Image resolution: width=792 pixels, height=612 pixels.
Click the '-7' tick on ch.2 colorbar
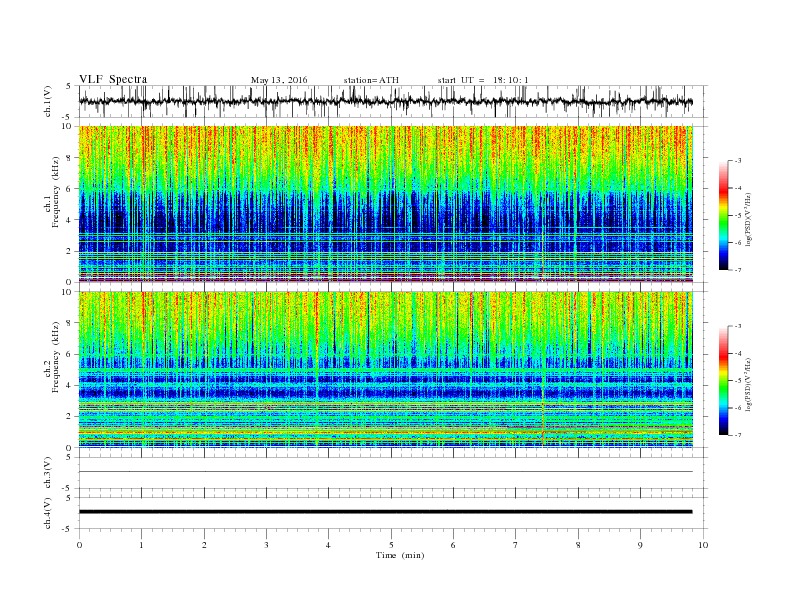click(738, 435)
